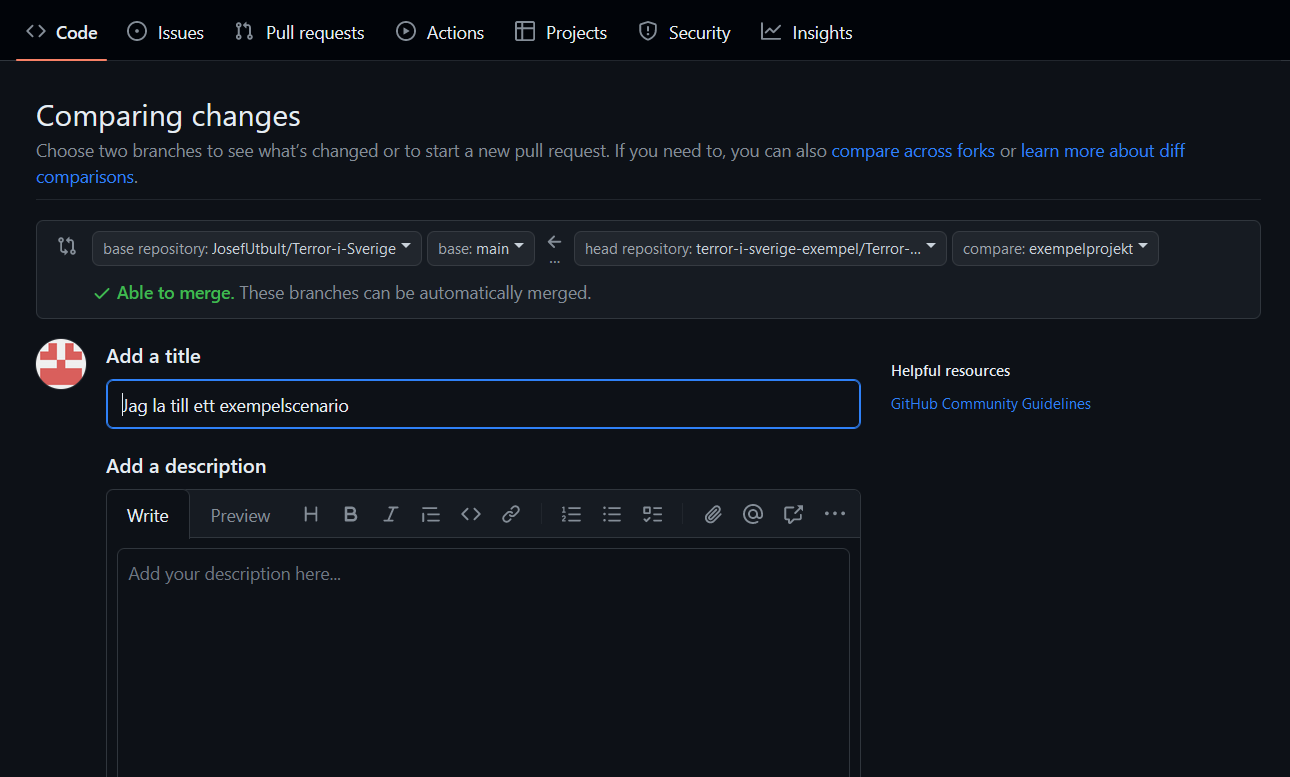Screen dimensions: 1290x777
Task: Insert a quote with the quote icon
Action: (430, 514)
